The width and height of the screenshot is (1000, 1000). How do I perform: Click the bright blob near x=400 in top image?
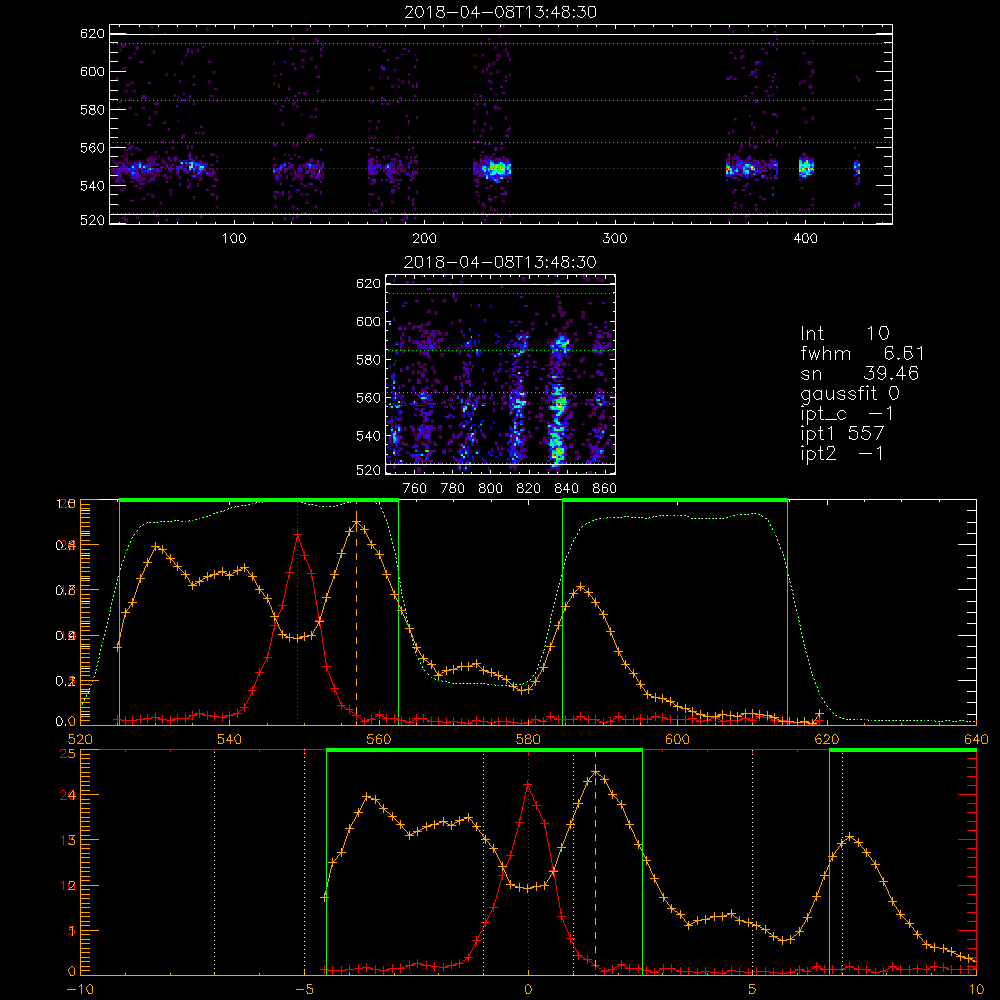click(807, 167)
